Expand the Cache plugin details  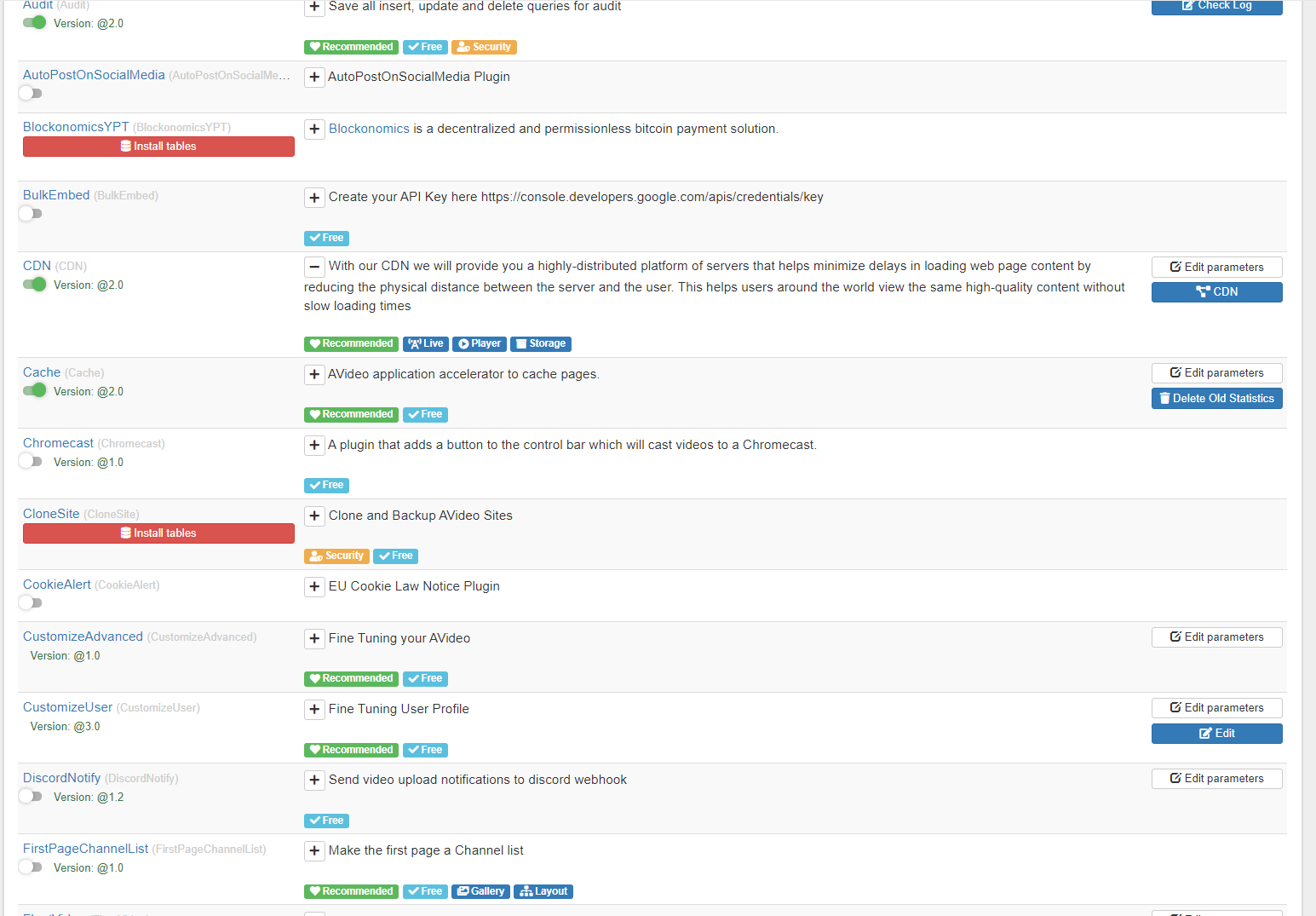click(314, 374)
